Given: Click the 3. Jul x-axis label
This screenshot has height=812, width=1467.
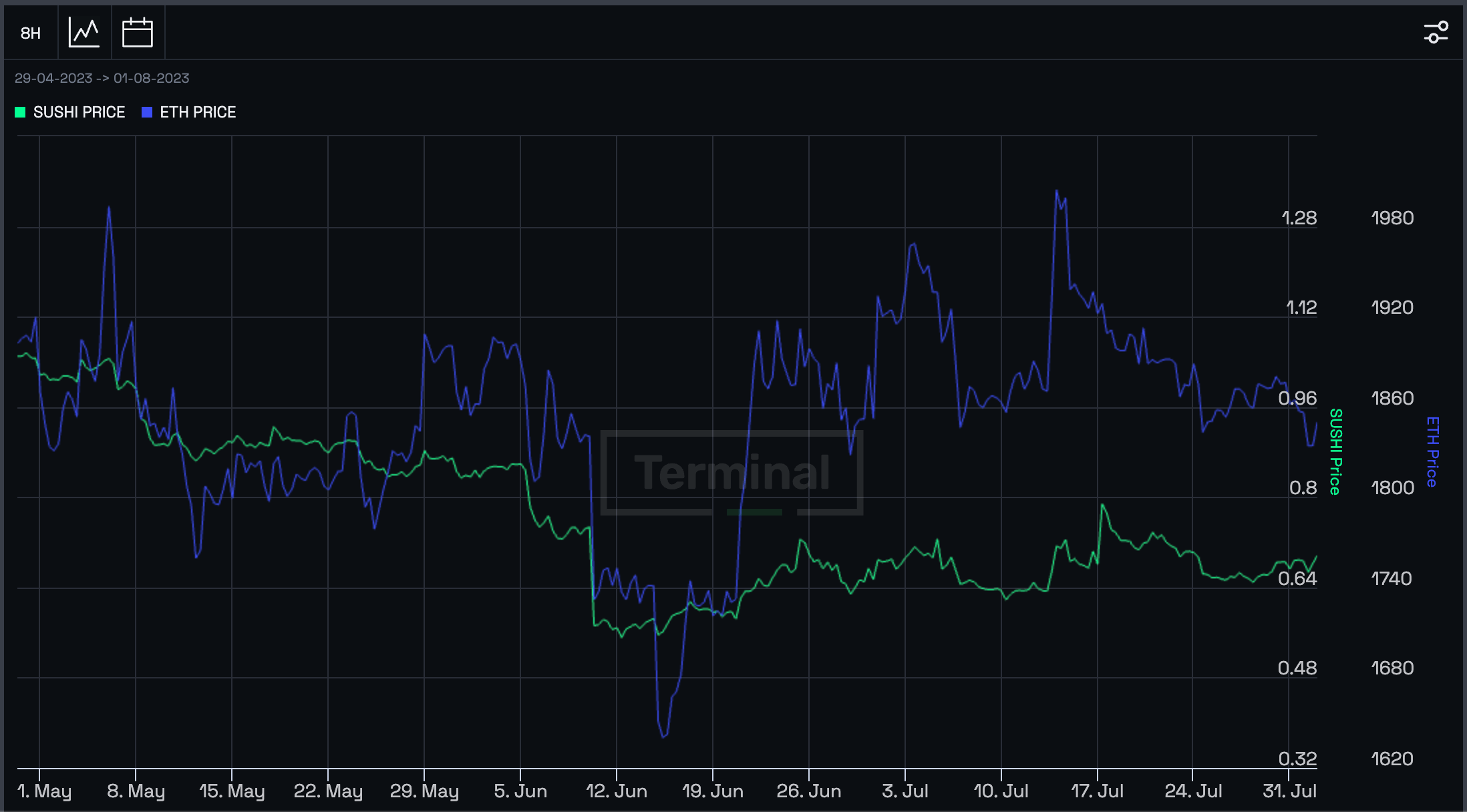Looking at the screenshot, I should pos(905,791).
